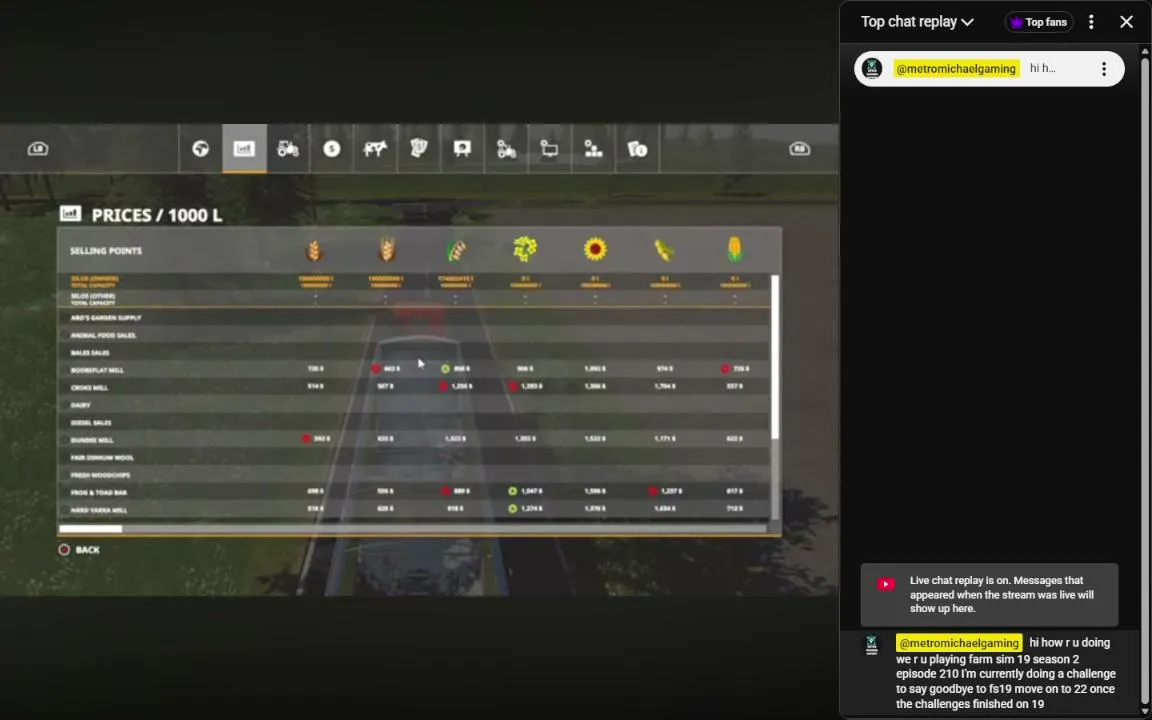Click Frog & Toad Bar green-marked canola price
The height and width of the screenshot is (720, 1152).
coord(525,491)
